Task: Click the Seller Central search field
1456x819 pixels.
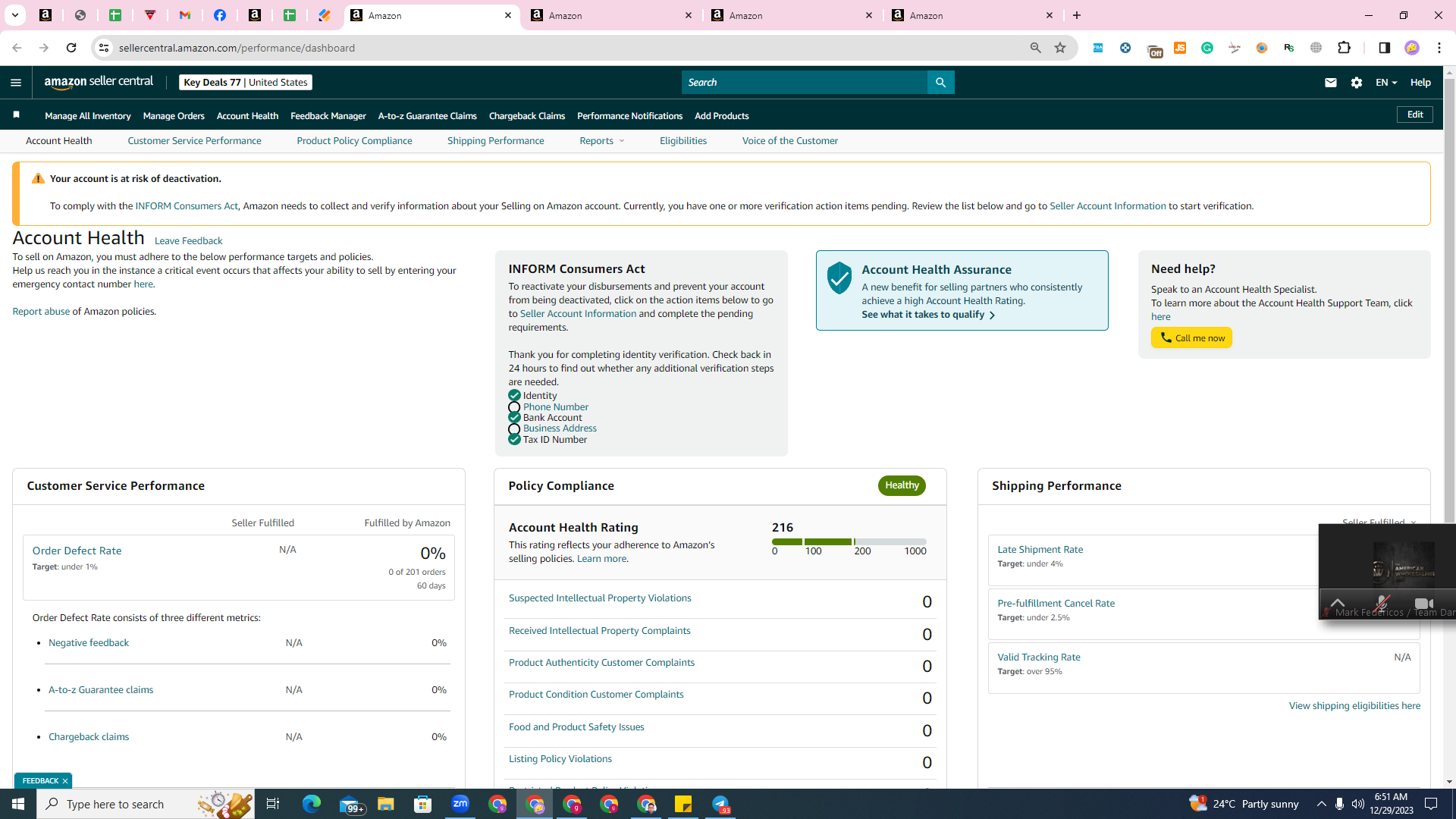Action: tap(804, 83)
